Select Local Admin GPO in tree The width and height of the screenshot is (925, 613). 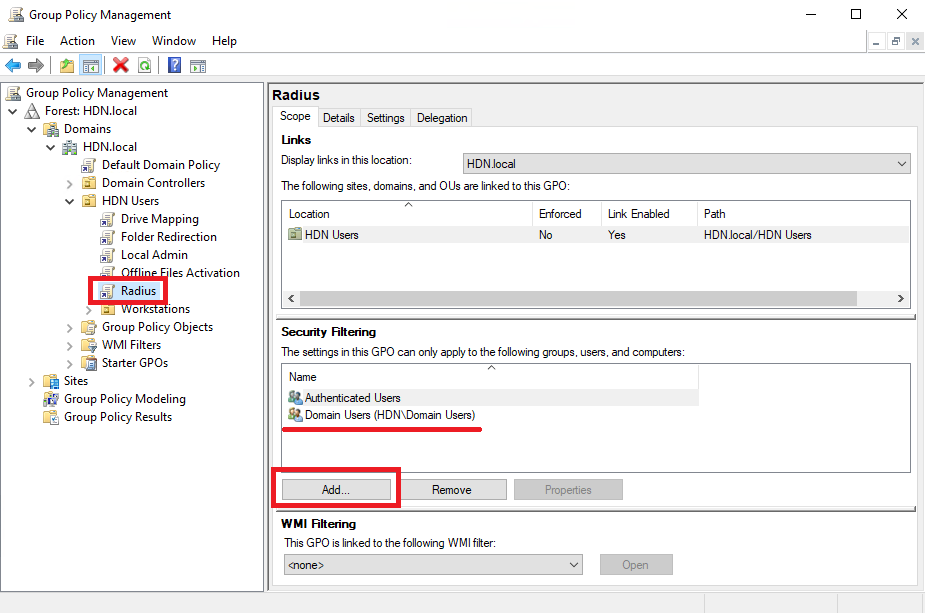154,255
